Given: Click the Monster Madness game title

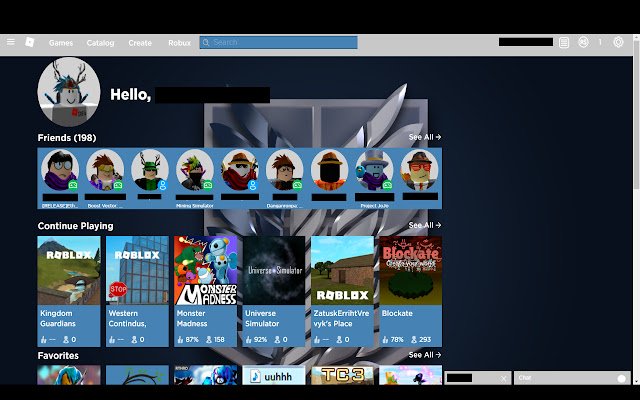Looking at the screenshot, I should 192,318.
